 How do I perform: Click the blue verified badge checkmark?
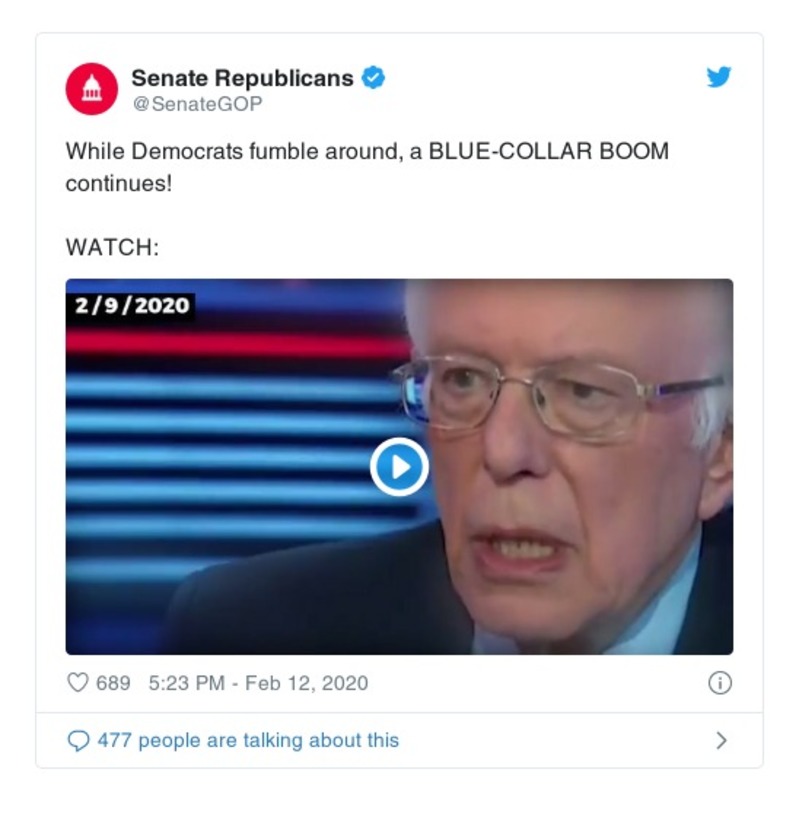tap(373, 78)
